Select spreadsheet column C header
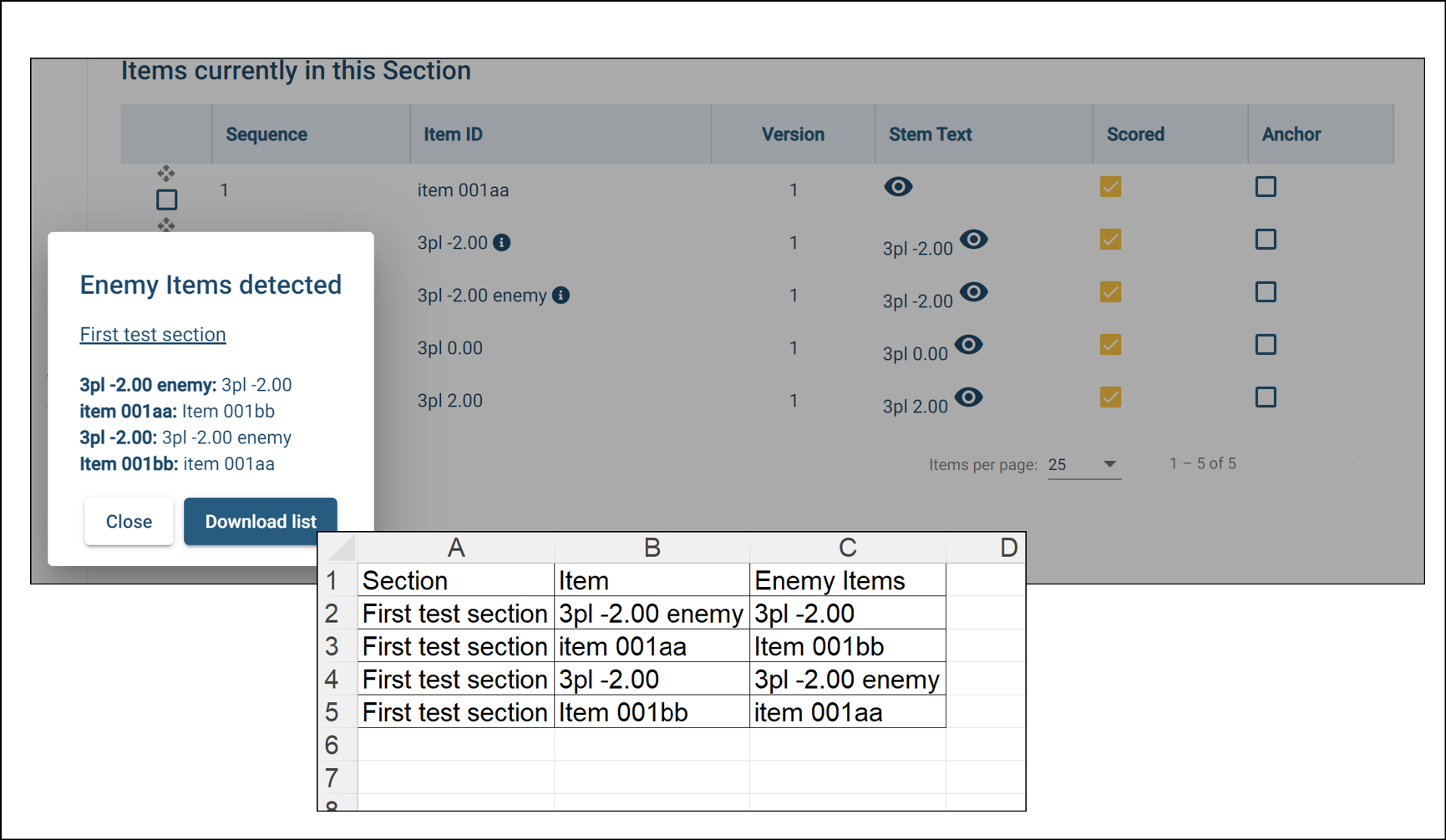Viewport: 1446px width, 840px height. [848, 548]
